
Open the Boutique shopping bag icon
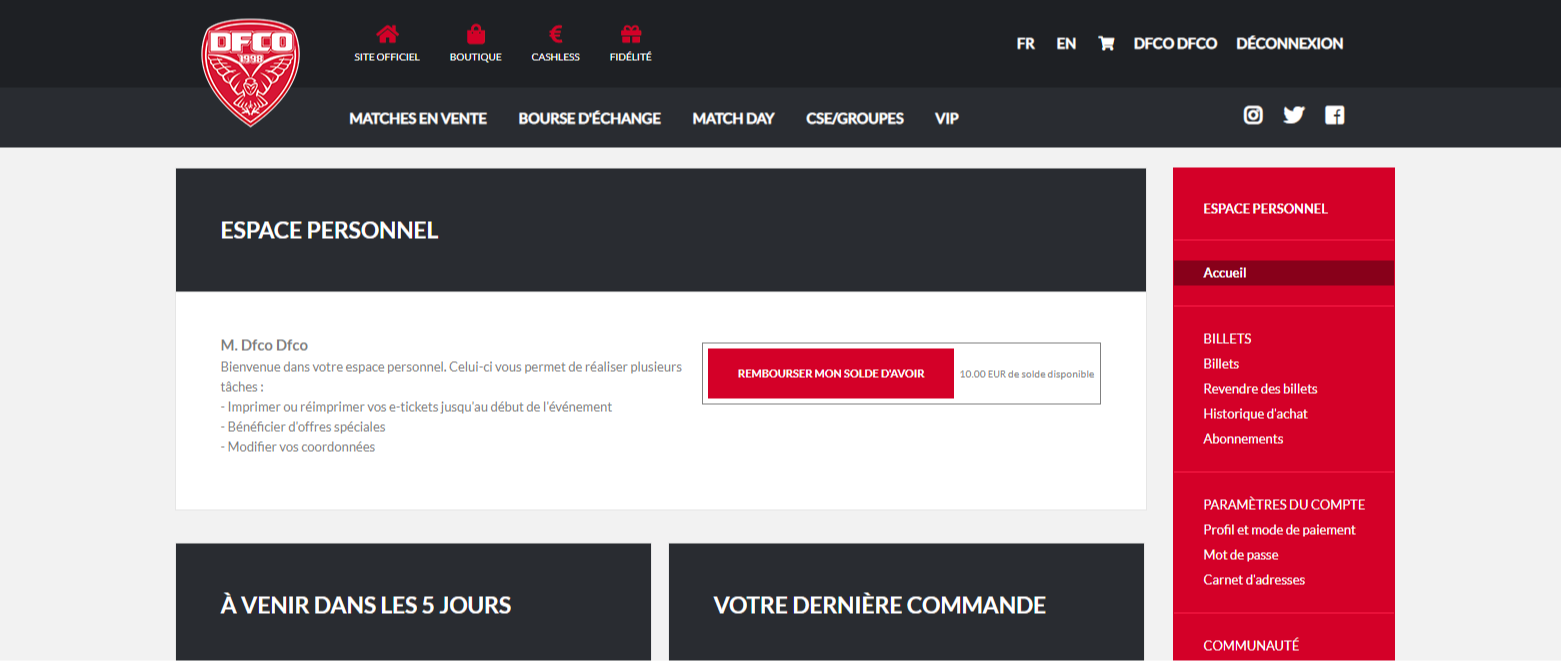click(475, 35)
